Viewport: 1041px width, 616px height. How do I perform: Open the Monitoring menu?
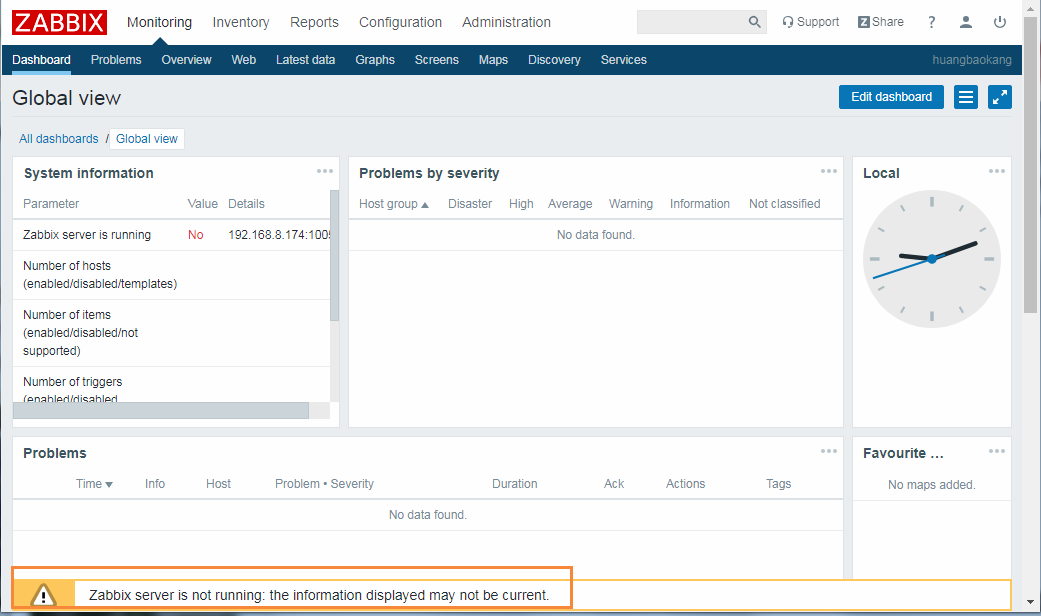(x=159, y=21)
